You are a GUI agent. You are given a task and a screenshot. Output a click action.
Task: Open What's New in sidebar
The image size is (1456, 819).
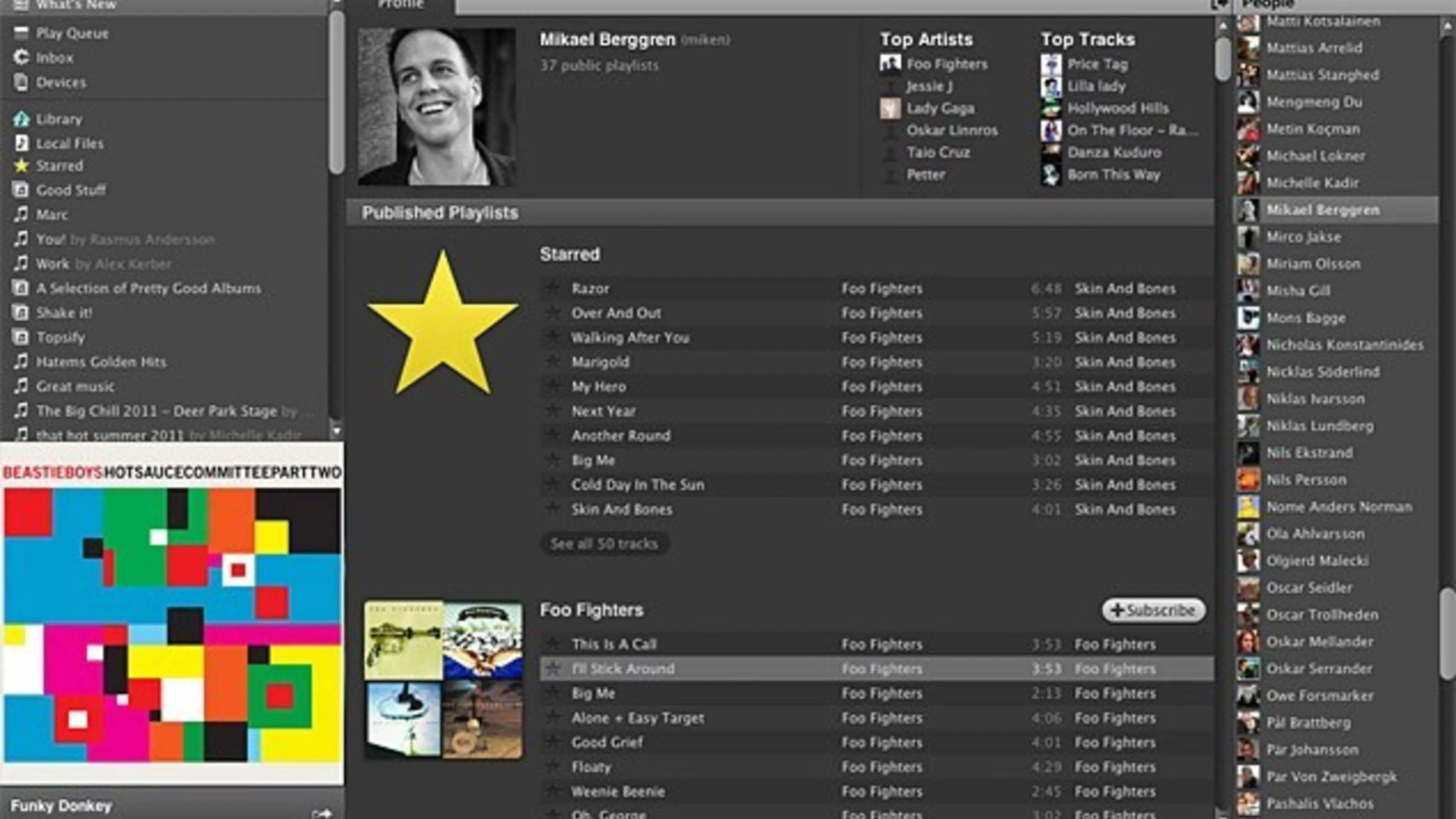[76, 5]
